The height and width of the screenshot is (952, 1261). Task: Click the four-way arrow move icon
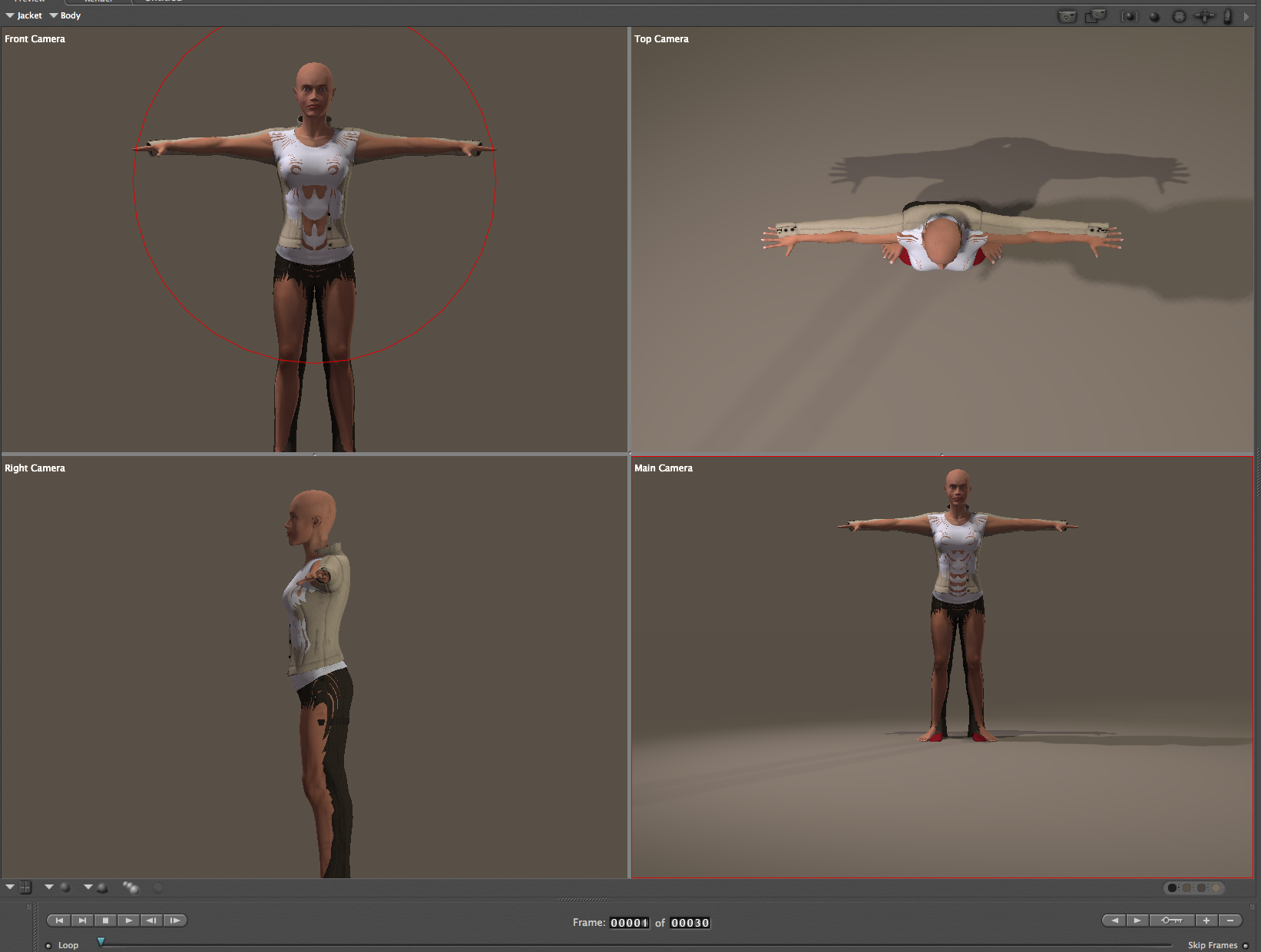(x=1204, y=16)
